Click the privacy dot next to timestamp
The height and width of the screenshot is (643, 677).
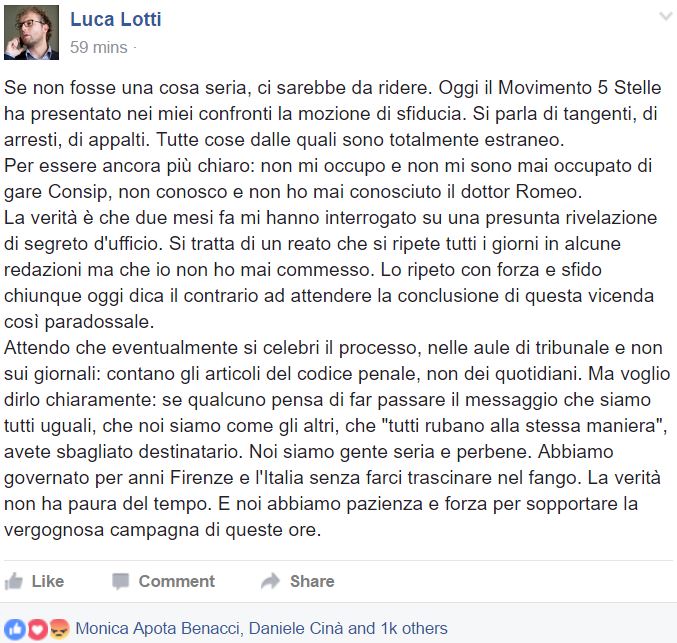(135, 48)
